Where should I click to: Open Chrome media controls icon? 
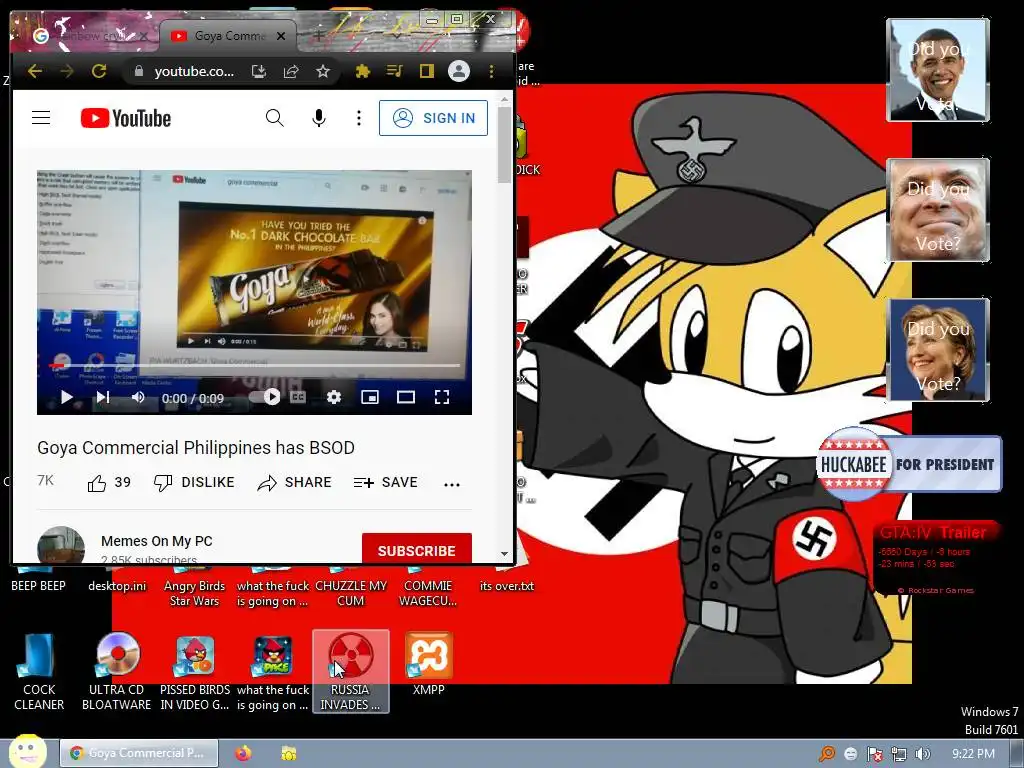394,71
